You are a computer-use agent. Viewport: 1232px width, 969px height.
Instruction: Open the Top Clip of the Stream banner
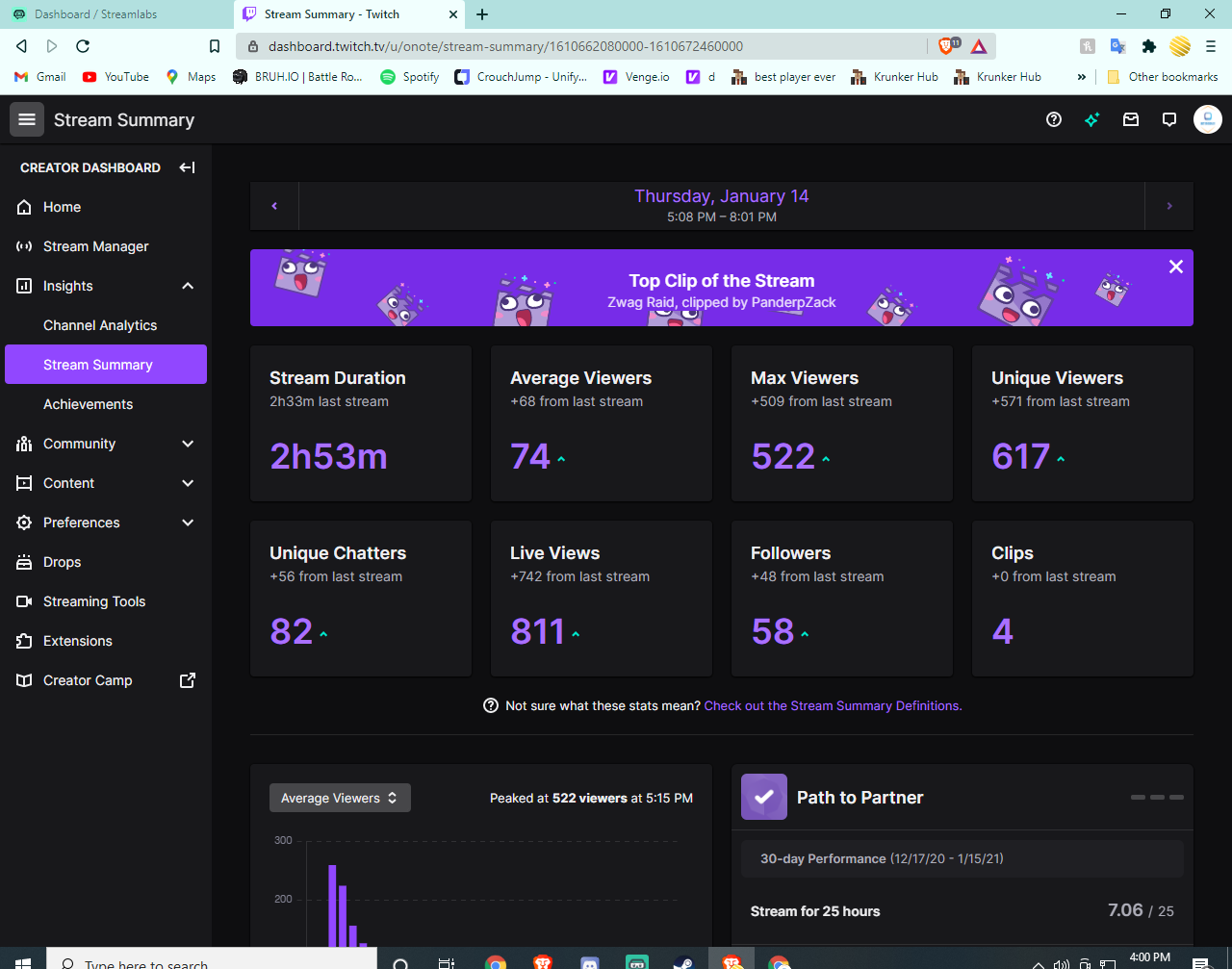click(722, 288)
